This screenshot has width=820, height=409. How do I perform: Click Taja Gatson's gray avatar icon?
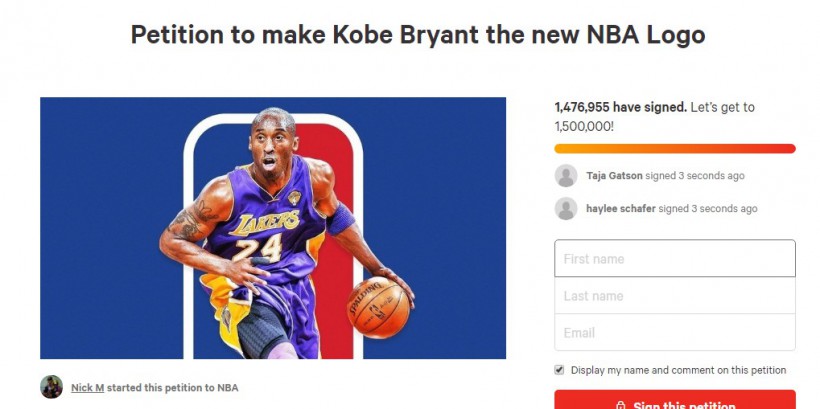click(566, 176)
